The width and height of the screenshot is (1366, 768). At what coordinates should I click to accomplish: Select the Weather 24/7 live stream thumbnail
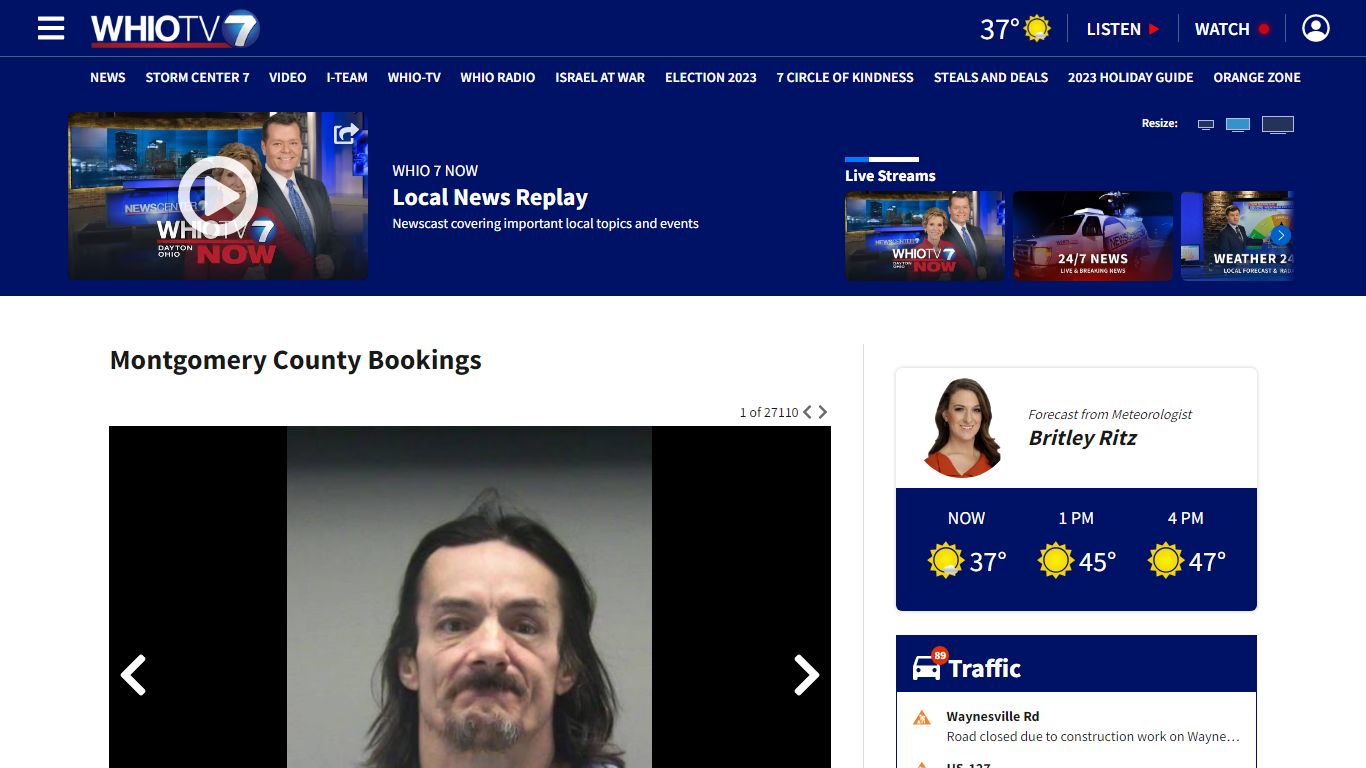(x=1237, y=236)
